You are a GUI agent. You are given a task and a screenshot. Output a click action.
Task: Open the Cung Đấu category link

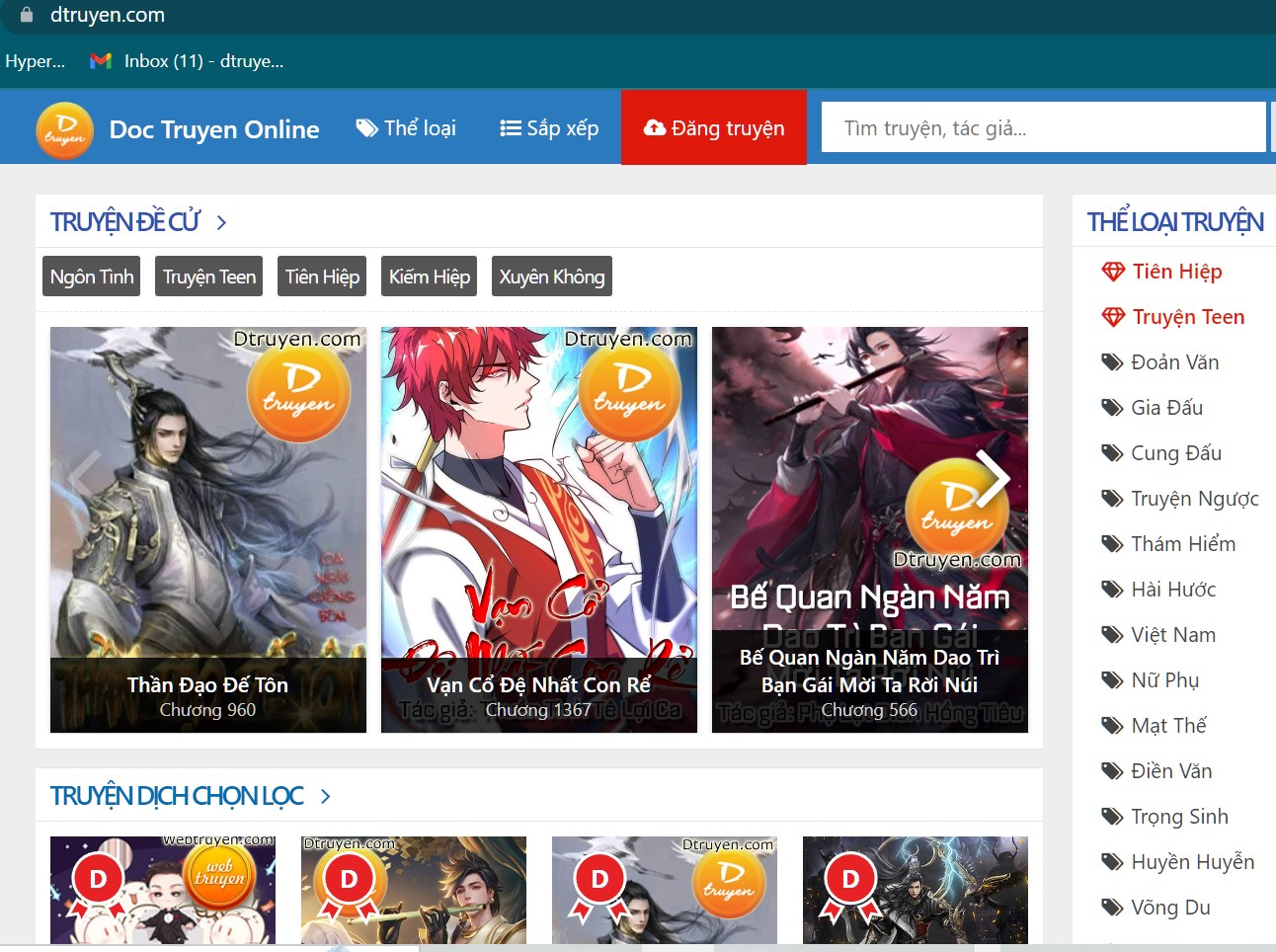(x=1175, y=453)
